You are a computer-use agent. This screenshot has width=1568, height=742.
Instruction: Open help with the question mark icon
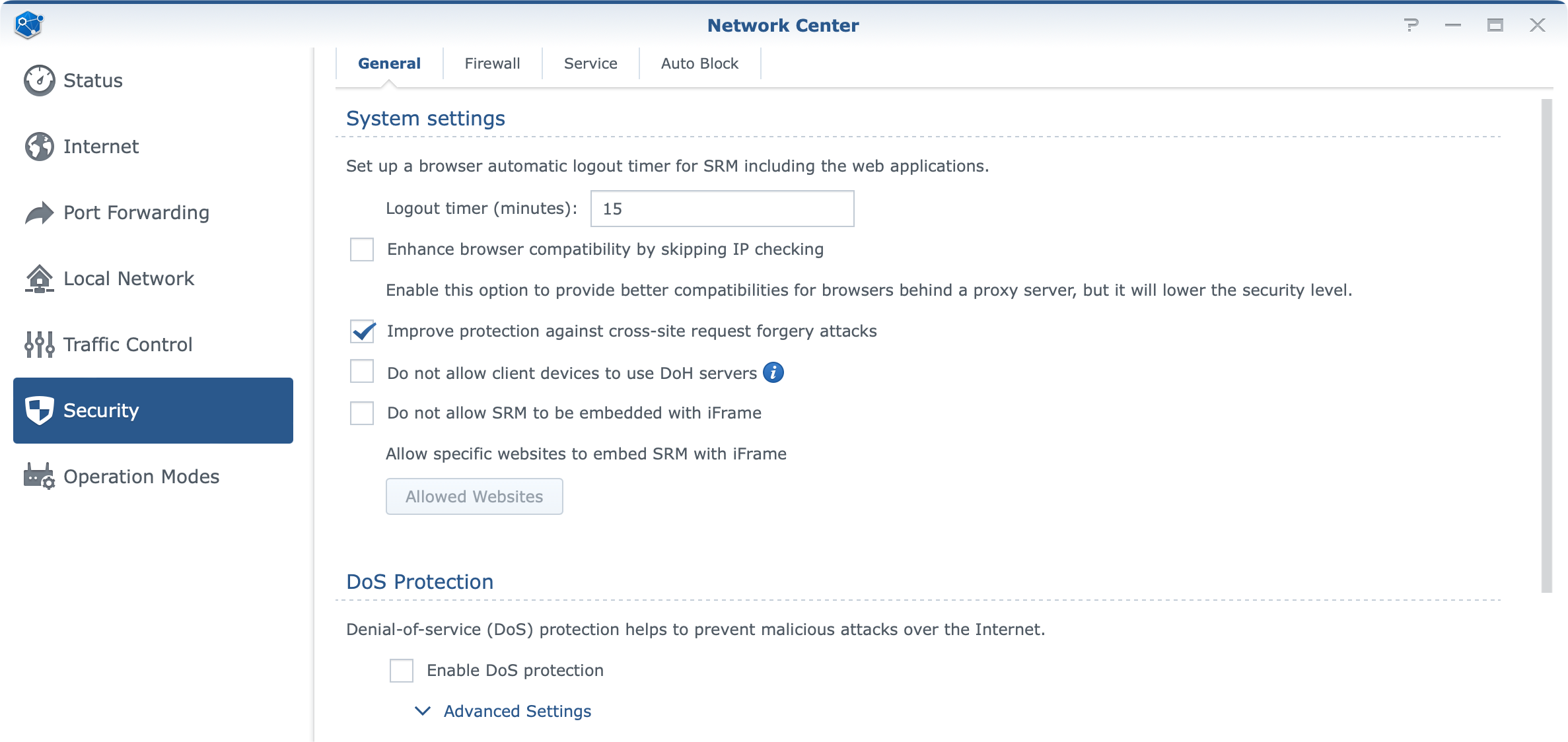tap(1411, 25)
